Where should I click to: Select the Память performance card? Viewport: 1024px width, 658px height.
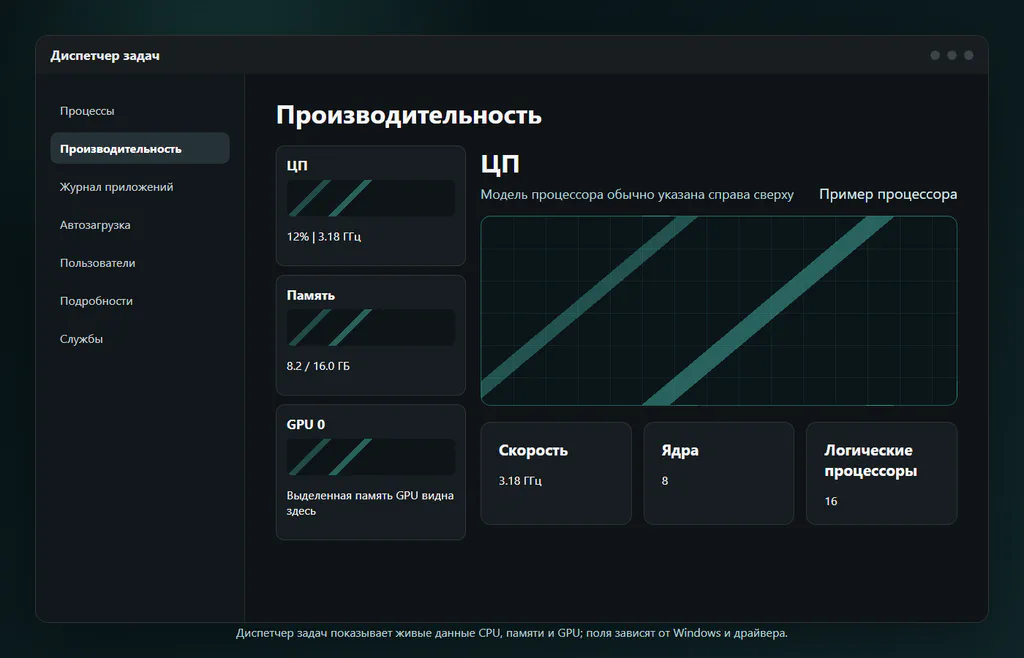[371, 335]
